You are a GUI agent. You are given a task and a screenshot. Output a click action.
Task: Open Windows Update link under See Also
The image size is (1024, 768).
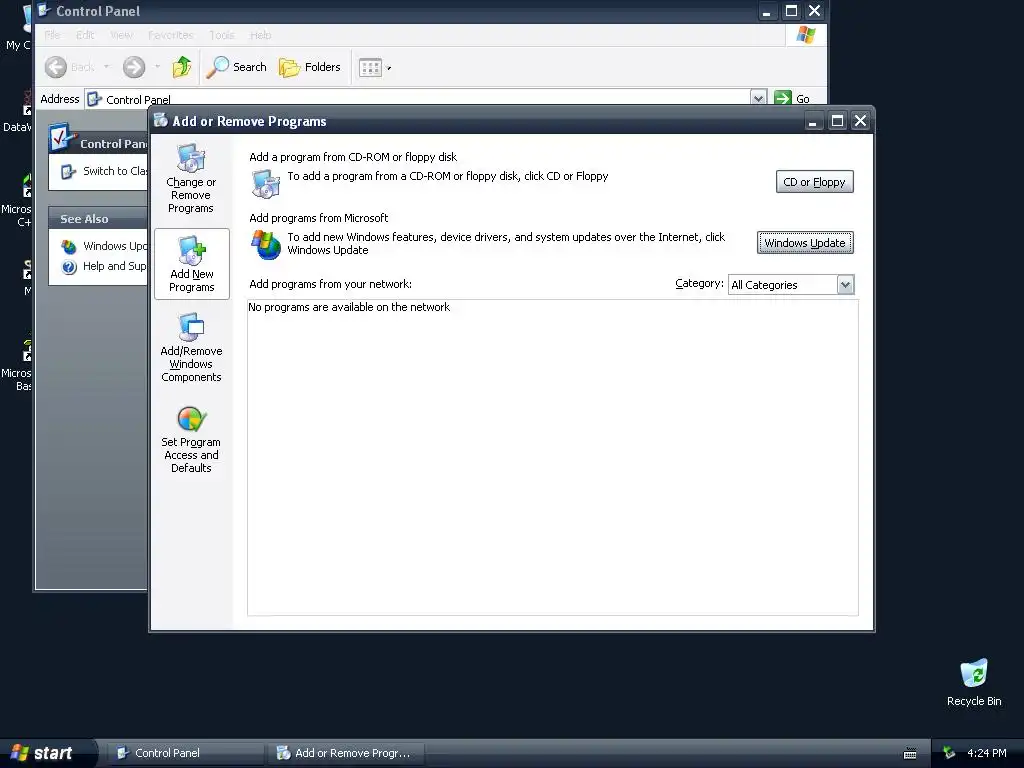click(x=115, y=246)
